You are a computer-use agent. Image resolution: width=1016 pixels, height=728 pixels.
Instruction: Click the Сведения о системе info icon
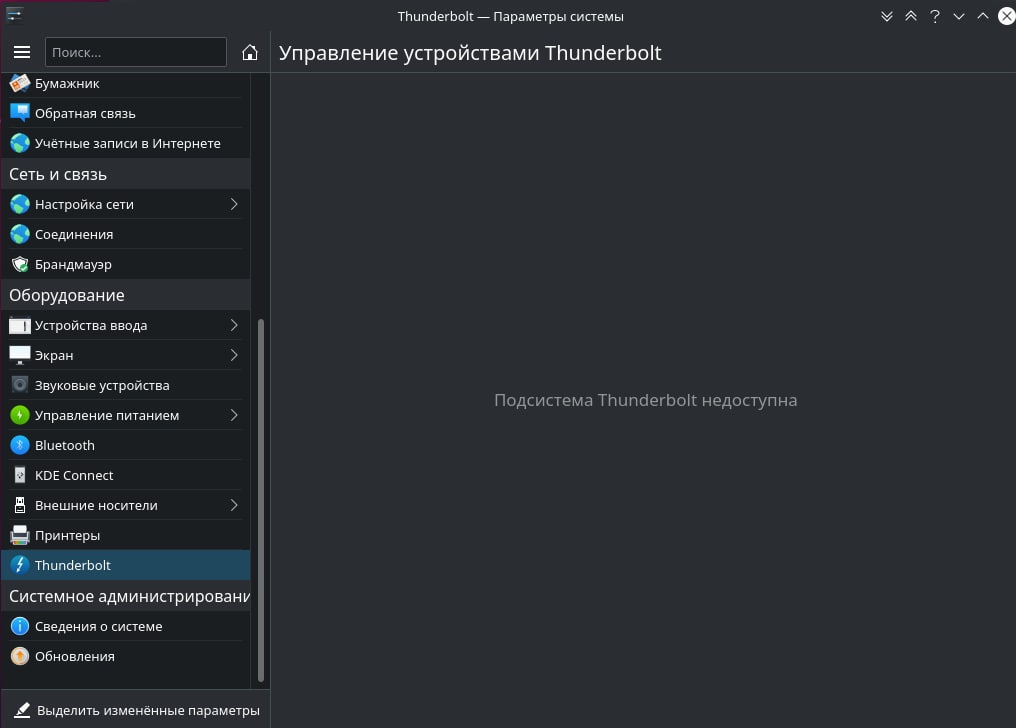pyautogui.click(x=20, y=626)
